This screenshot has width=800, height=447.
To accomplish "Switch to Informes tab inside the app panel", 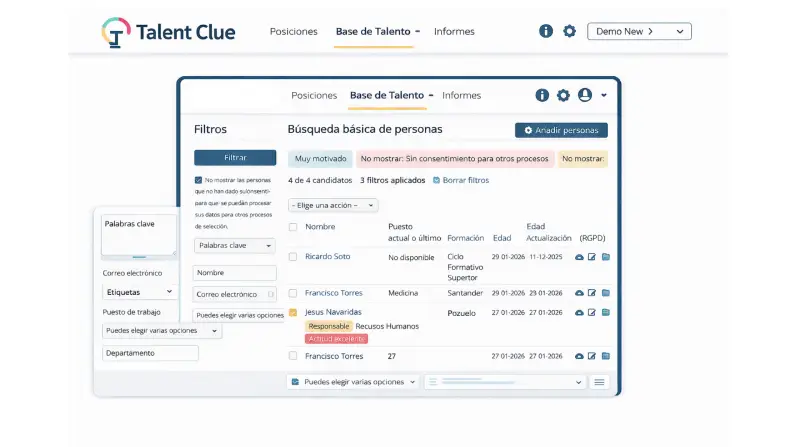I will point(462,95).
